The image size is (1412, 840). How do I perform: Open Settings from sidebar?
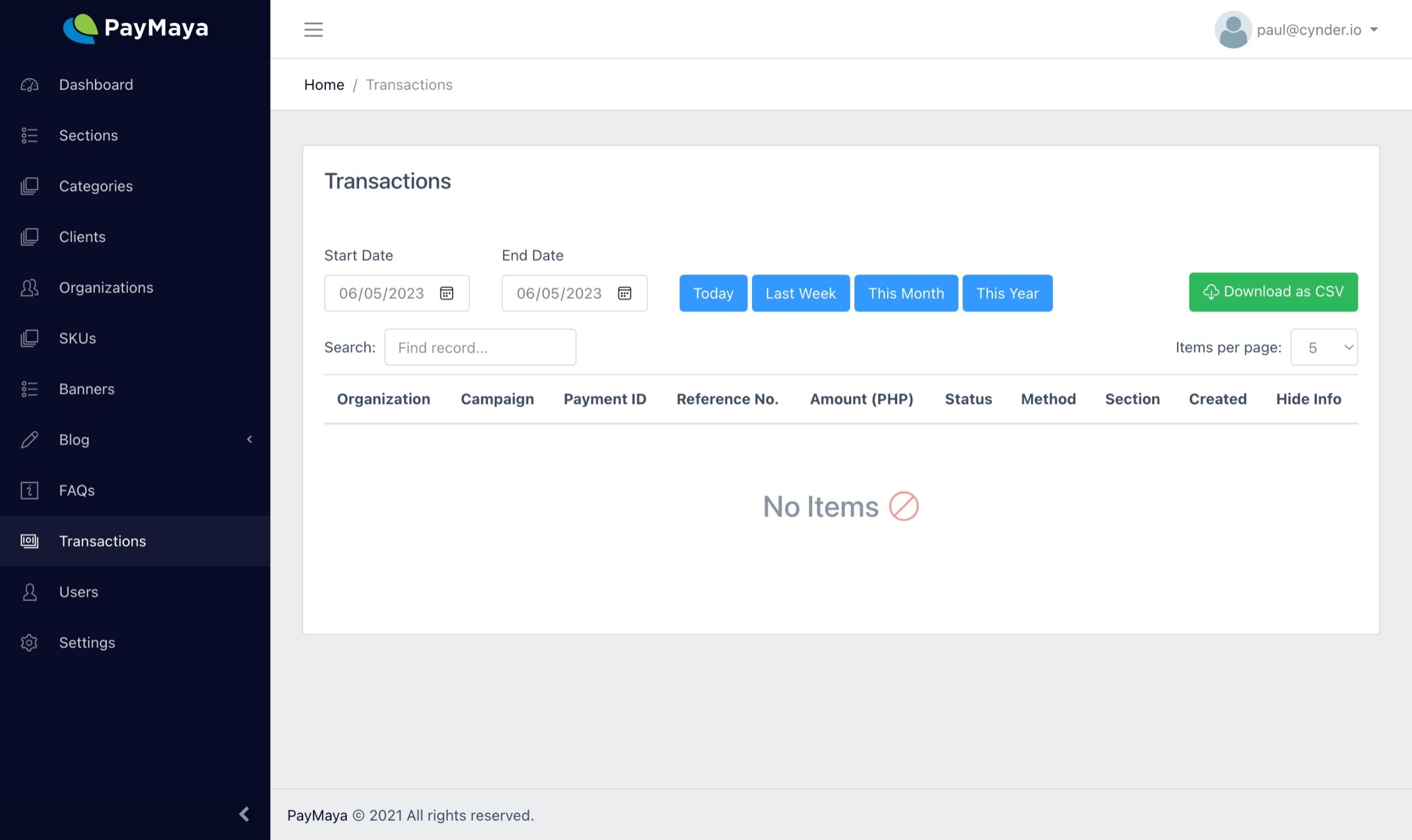135,643
